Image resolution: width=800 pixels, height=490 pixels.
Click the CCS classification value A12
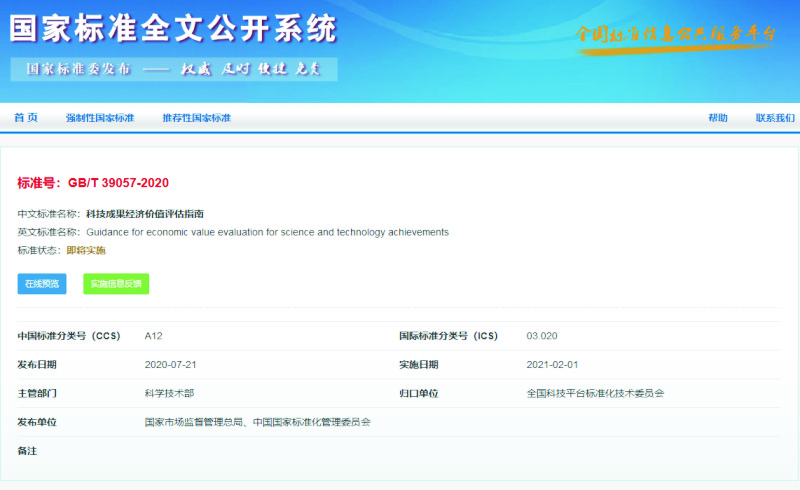coord(153,336)
